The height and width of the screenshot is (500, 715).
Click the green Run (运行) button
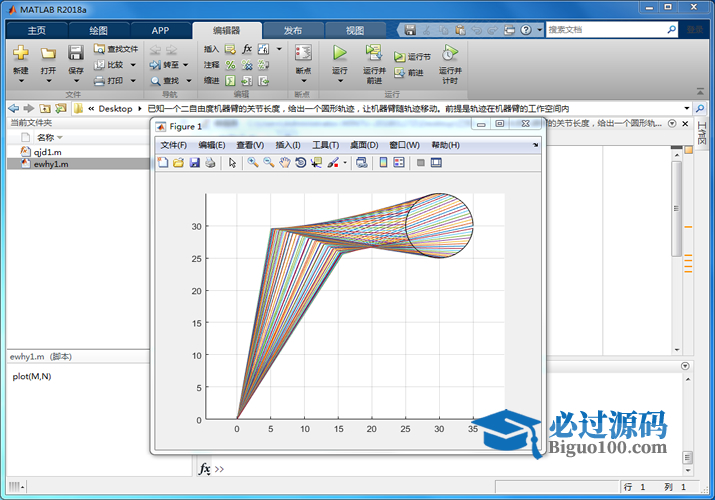[x=340, y=53]
